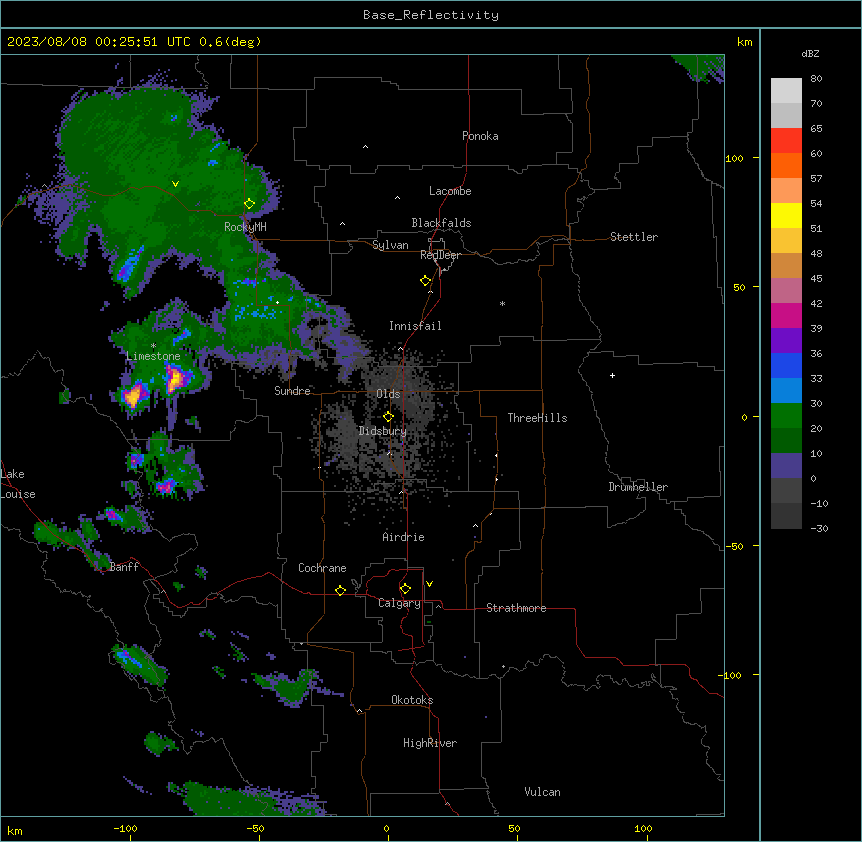
Task: Click the 33 dBZ blue color swatch
Action: point(786,391)
